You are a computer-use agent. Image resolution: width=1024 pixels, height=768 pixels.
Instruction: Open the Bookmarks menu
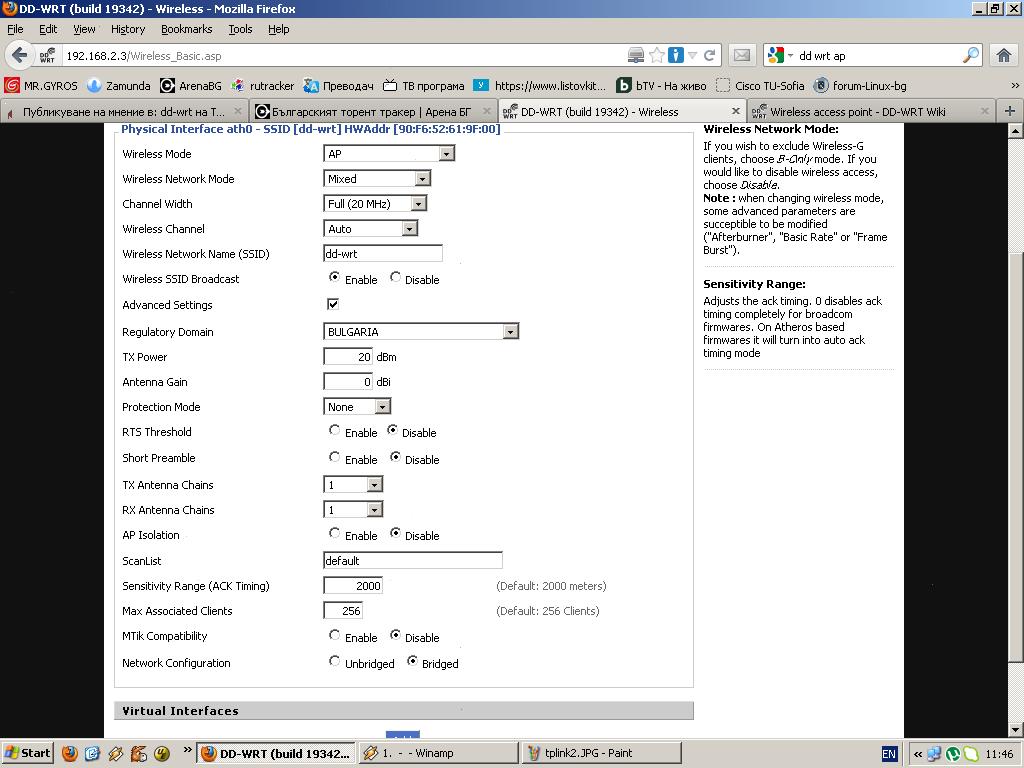[x=186, y=29]
